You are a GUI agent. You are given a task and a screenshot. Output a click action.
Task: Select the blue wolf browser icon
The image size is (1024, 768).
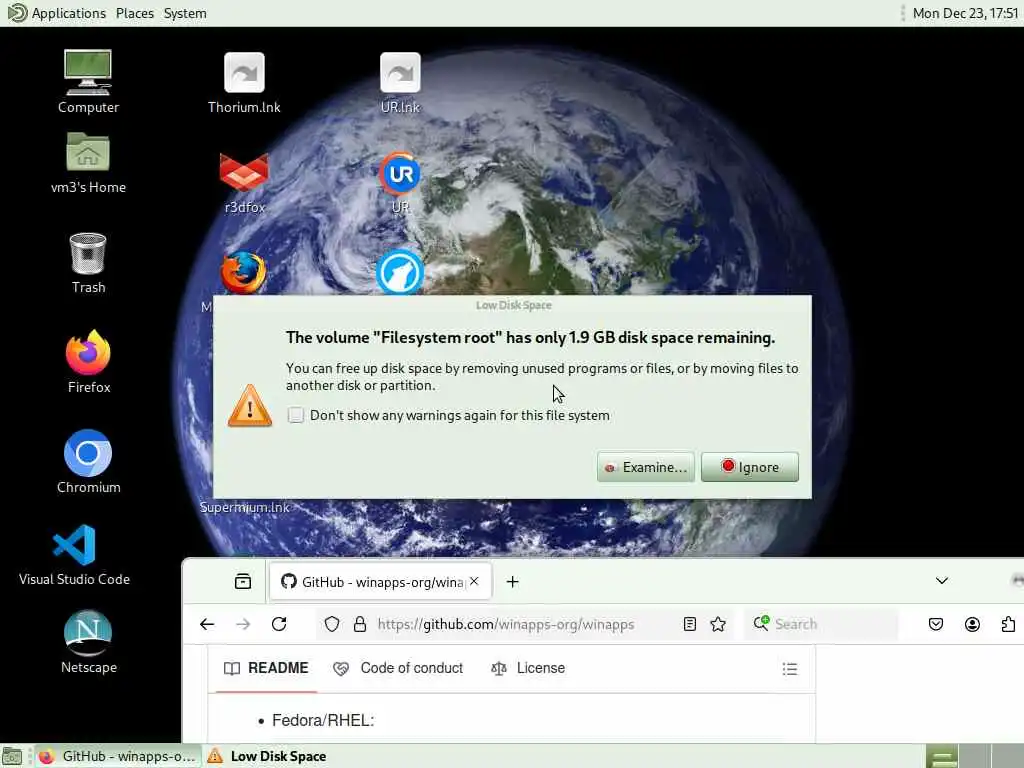[x=400, y=272]
